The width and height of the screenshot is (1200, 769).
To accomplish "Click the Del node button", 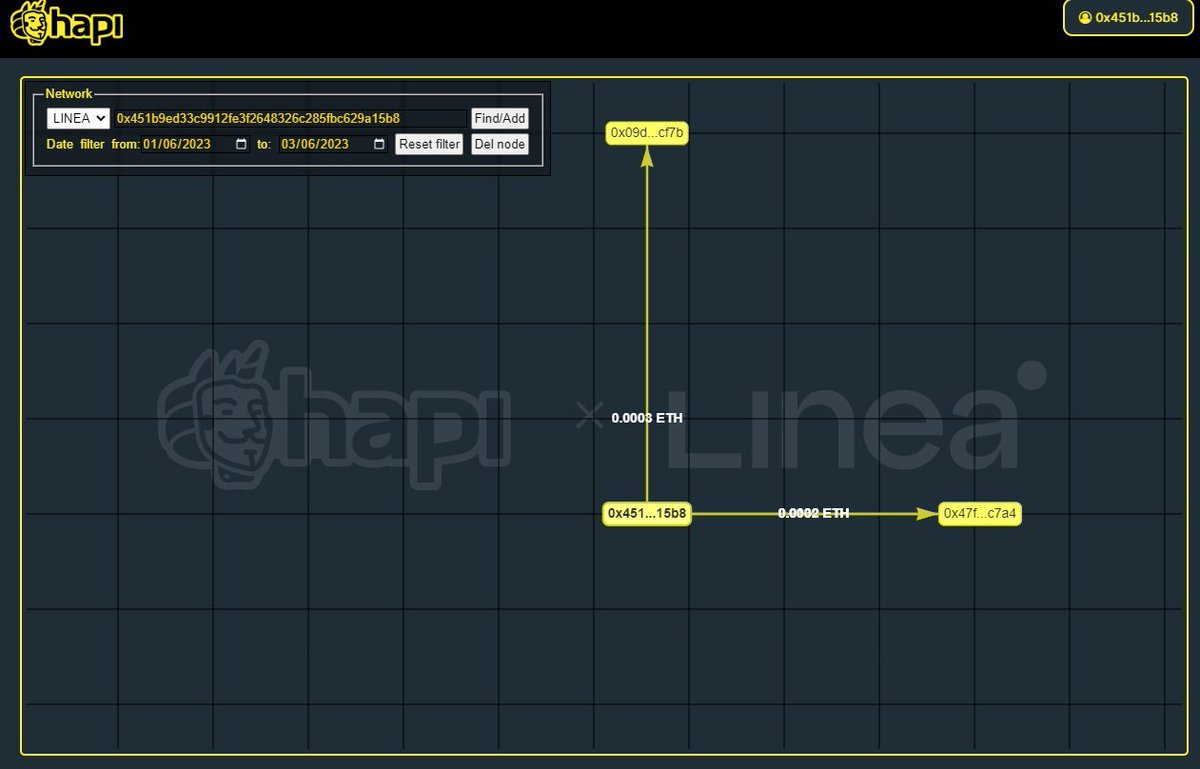I will (499, 144).
